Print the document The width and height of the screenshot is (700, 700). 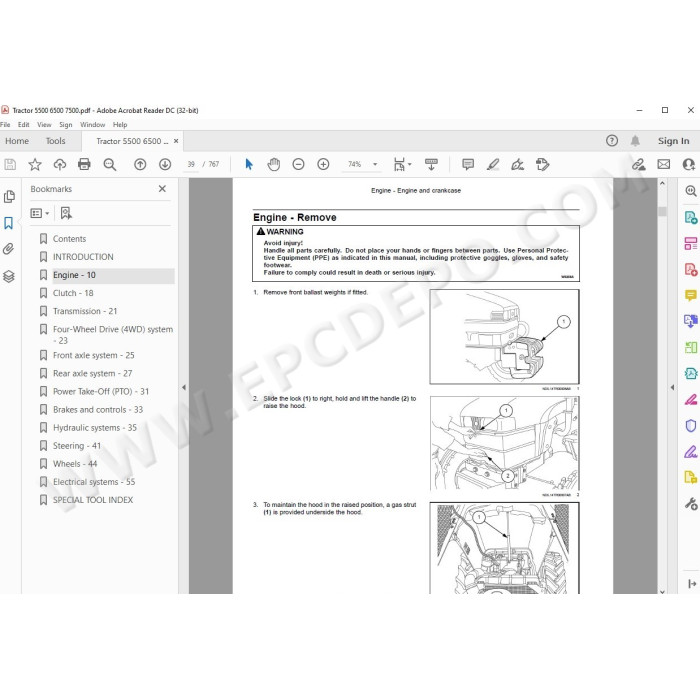coord(84,165)
